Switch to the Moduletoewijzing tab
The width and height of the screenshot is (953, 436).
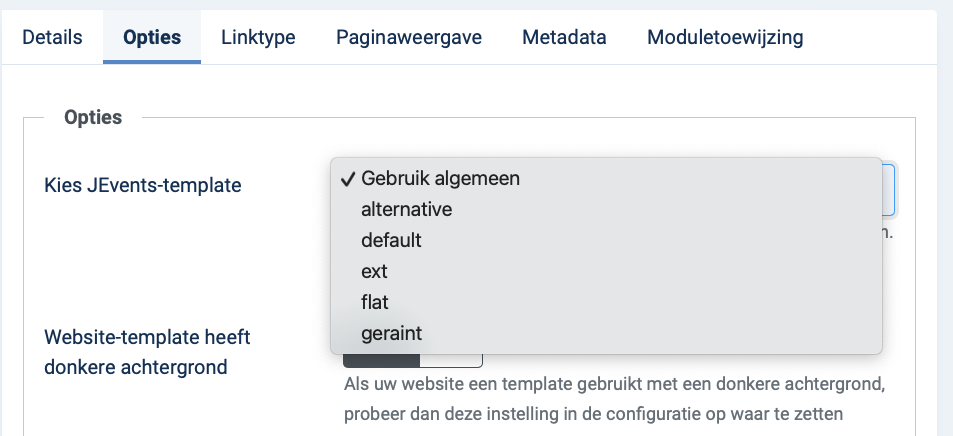(x=725, y=37)
